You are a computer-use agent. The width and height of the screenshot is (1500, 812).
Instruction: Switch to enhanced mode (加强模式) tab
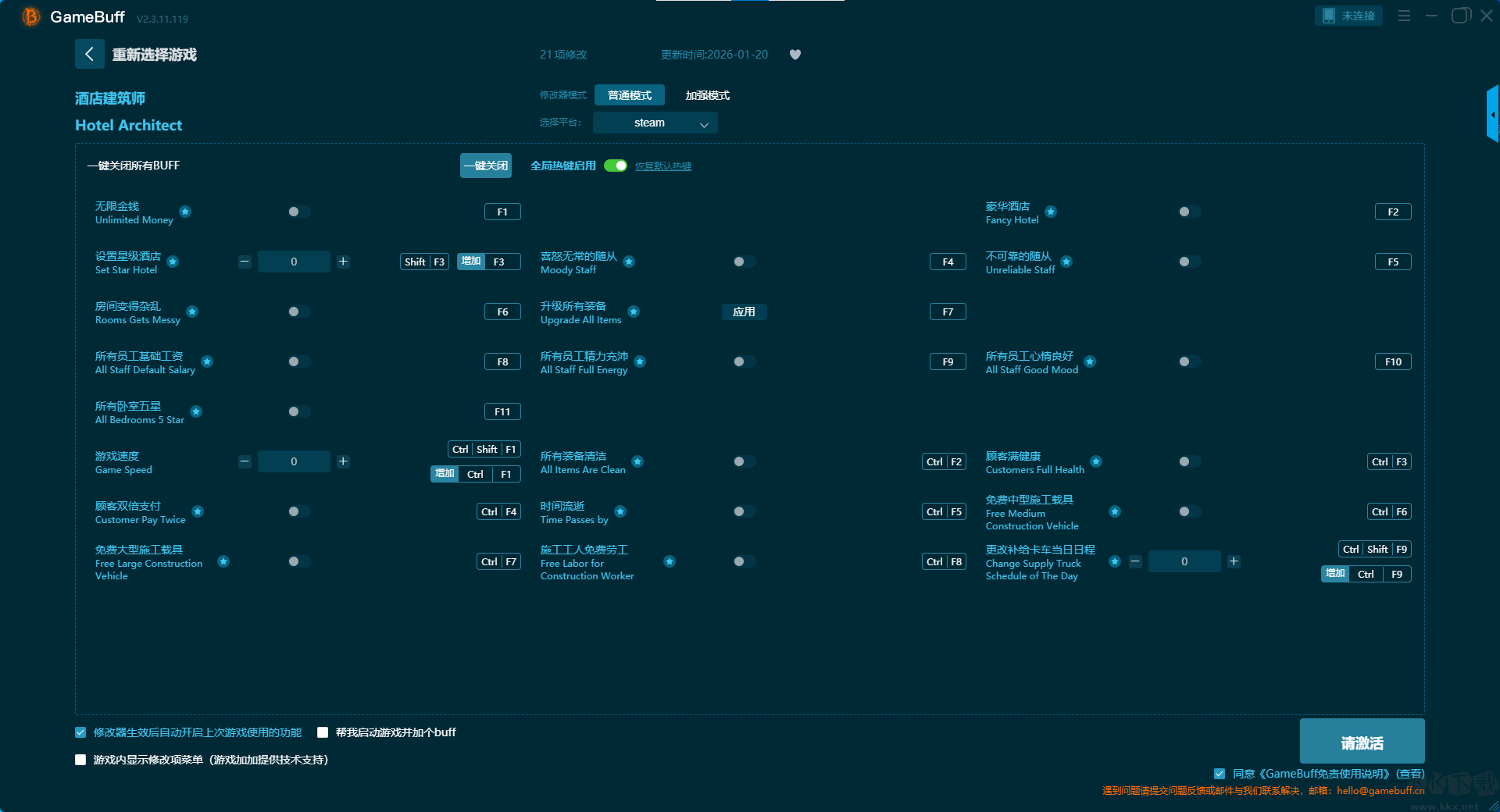[x=707, y=95]
